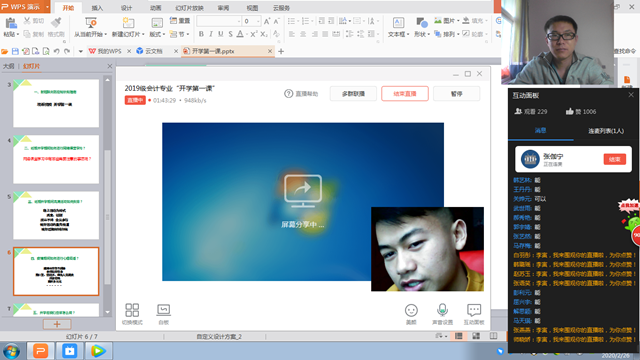Click the Save icon in quick toolbar
The width and height of the screenshot is (640, 360).
pos(15,51)
